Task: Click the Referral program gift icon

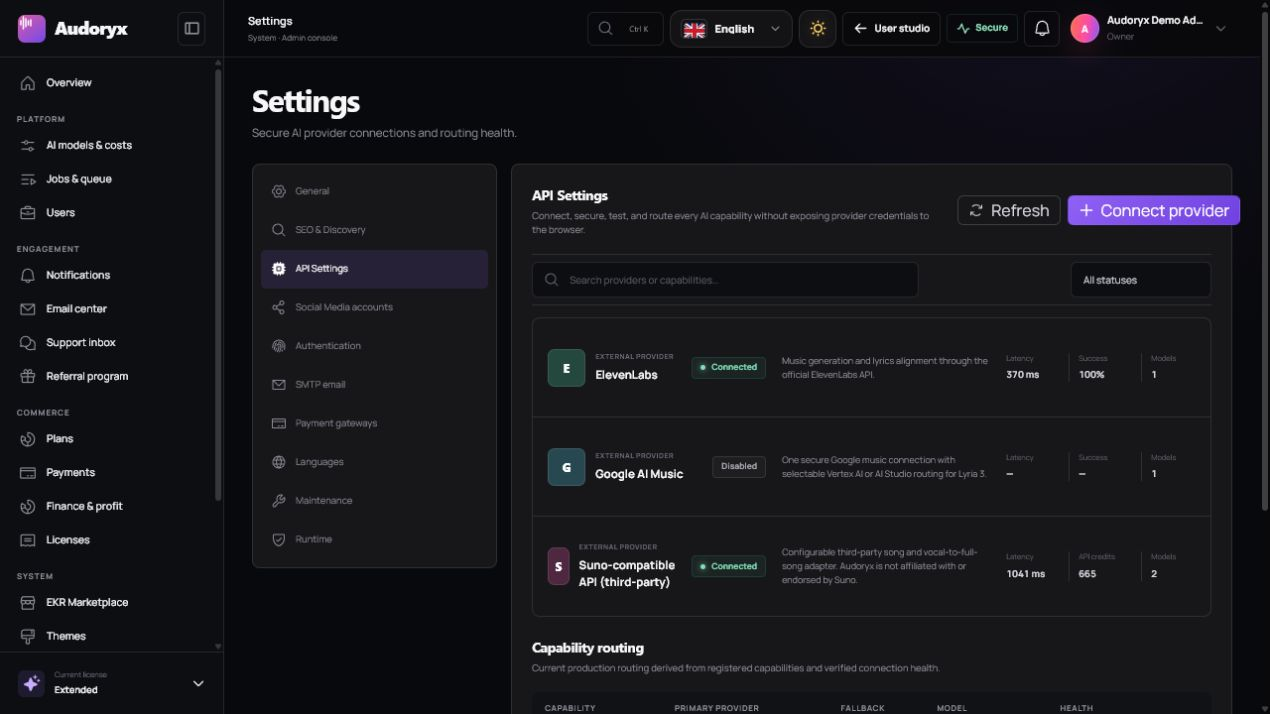Action: (28, 377)
